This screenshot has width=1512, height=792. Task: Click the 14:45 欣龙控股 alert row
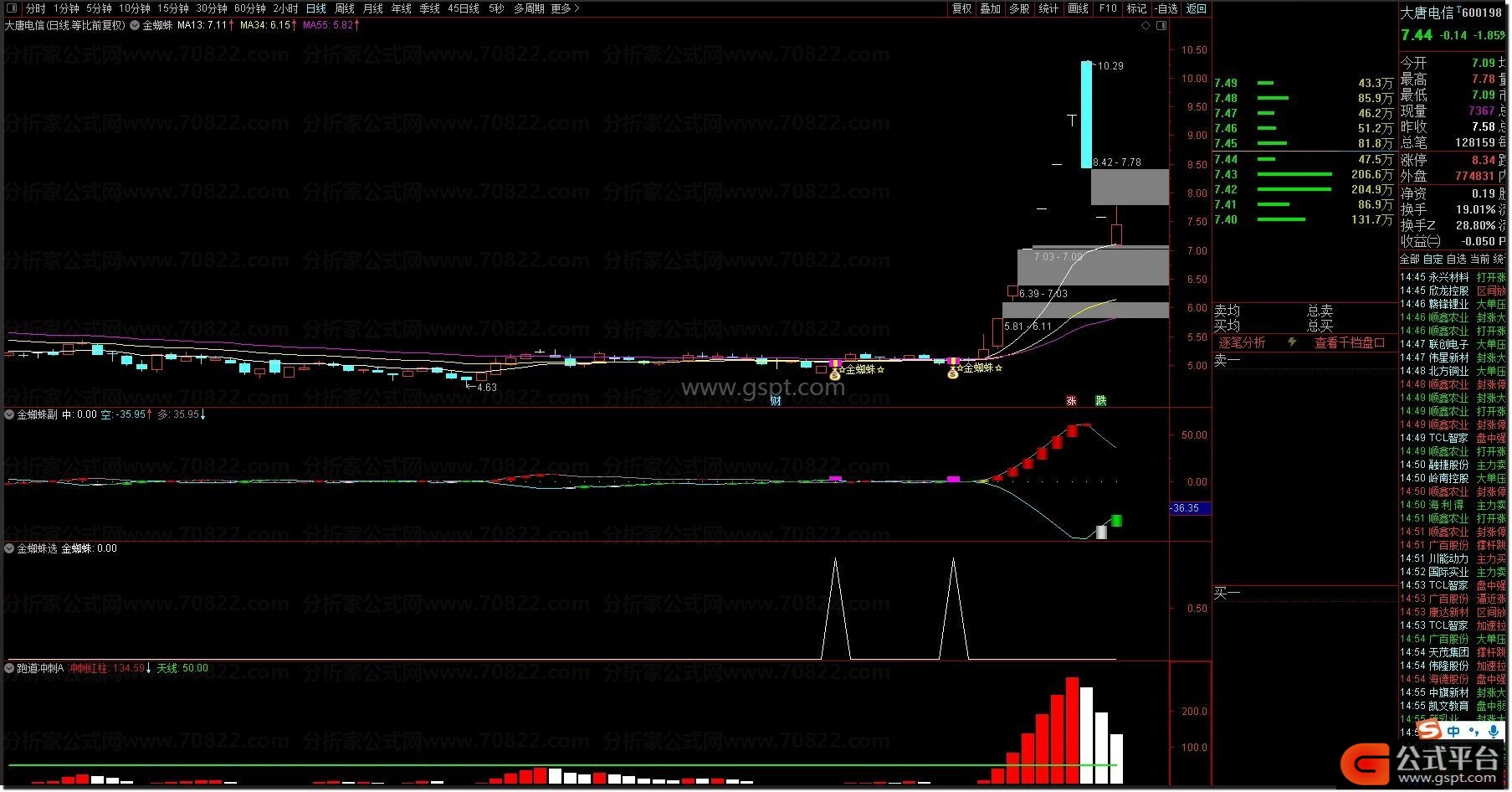tap(1453, 291)
